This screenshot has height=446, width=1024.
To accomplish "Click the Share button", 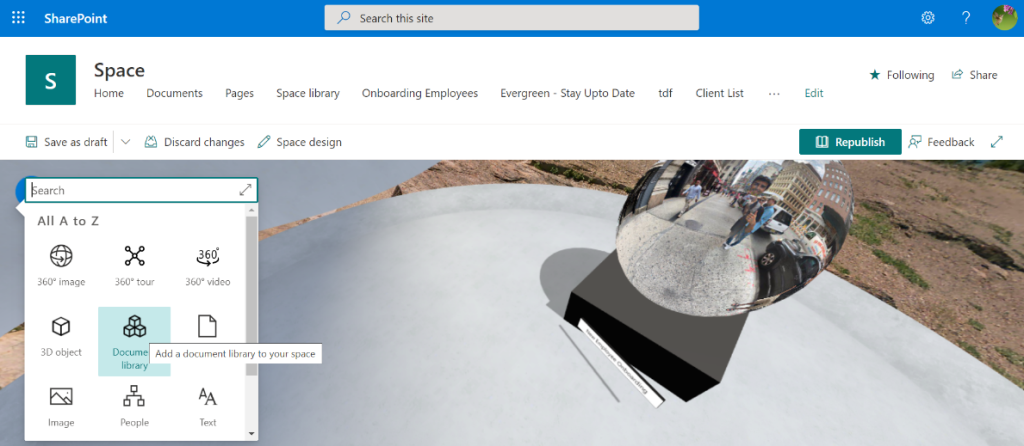I will tap(974, 75).
